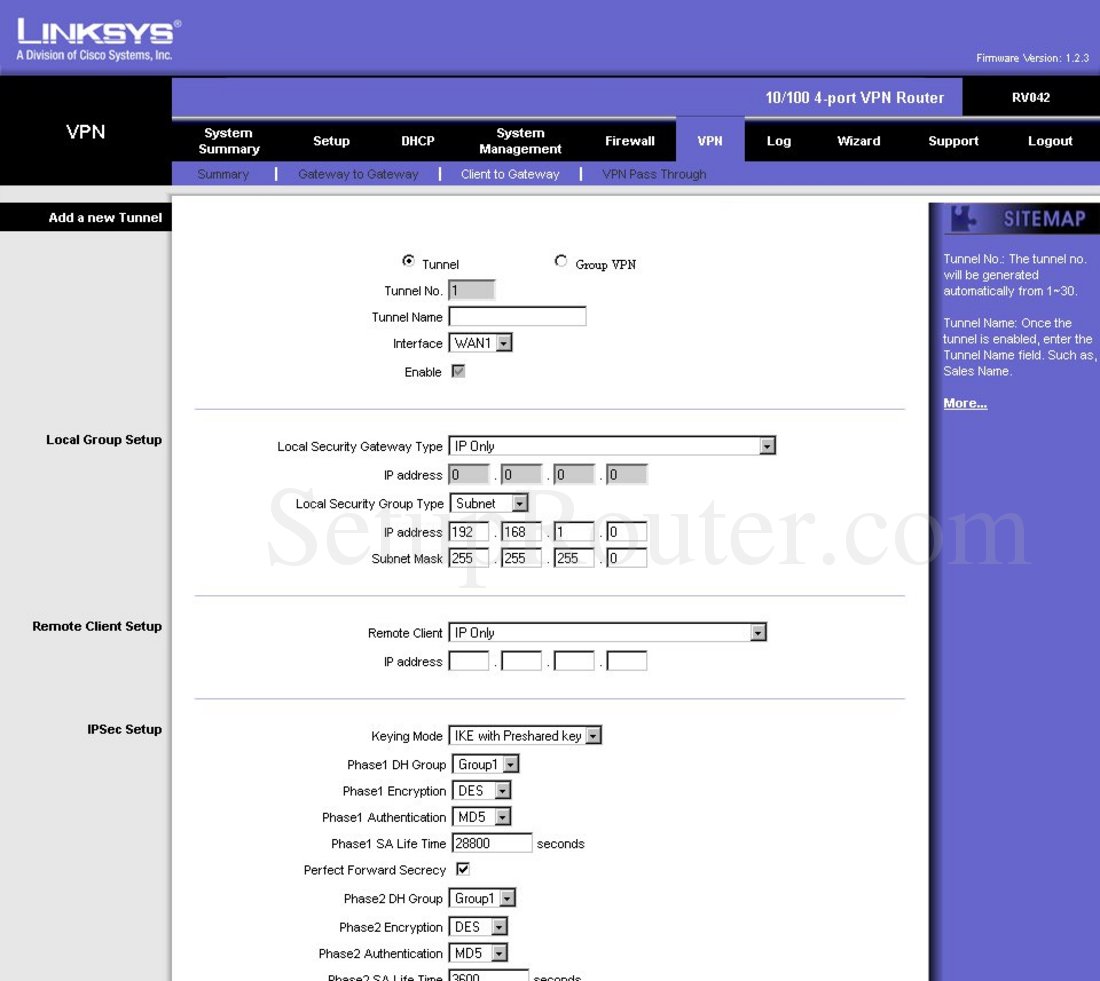Open the Keying Mode dropdown
The width and height of the screenshot is (1100, 981).
click(x=525, y=735)
